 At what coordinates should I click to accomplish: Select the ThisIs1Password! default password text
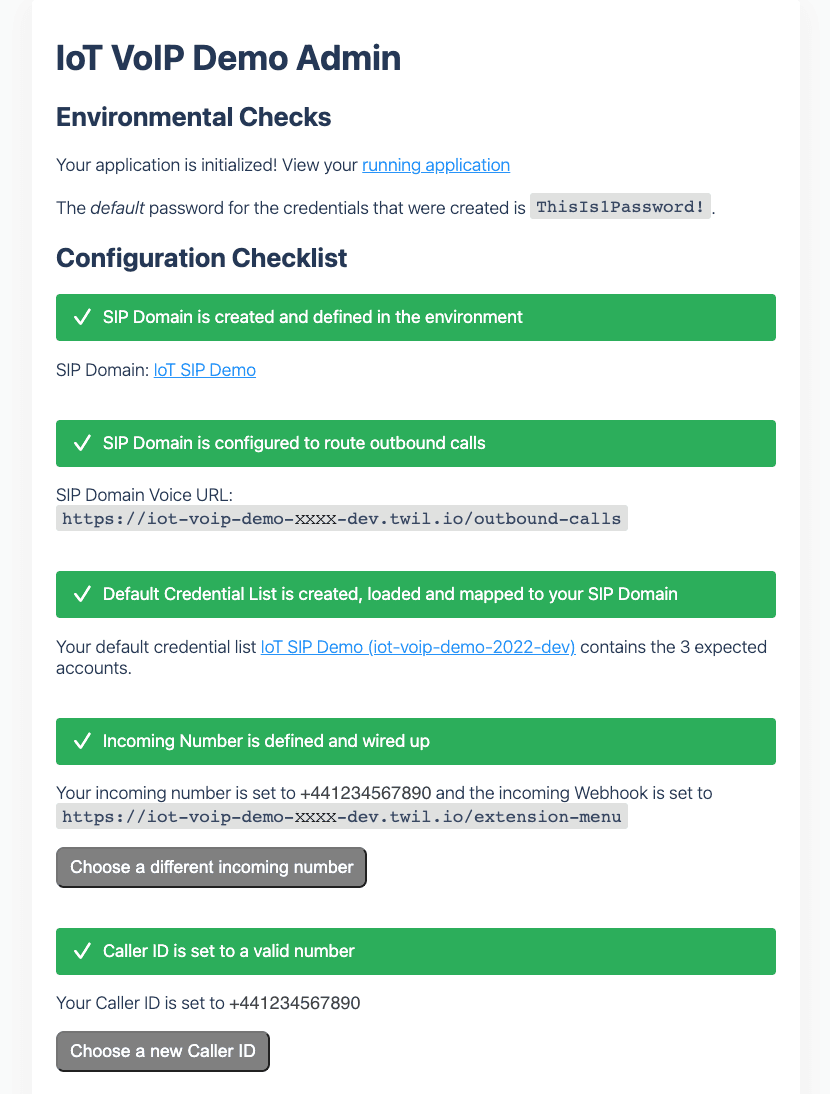pos(620,206)
